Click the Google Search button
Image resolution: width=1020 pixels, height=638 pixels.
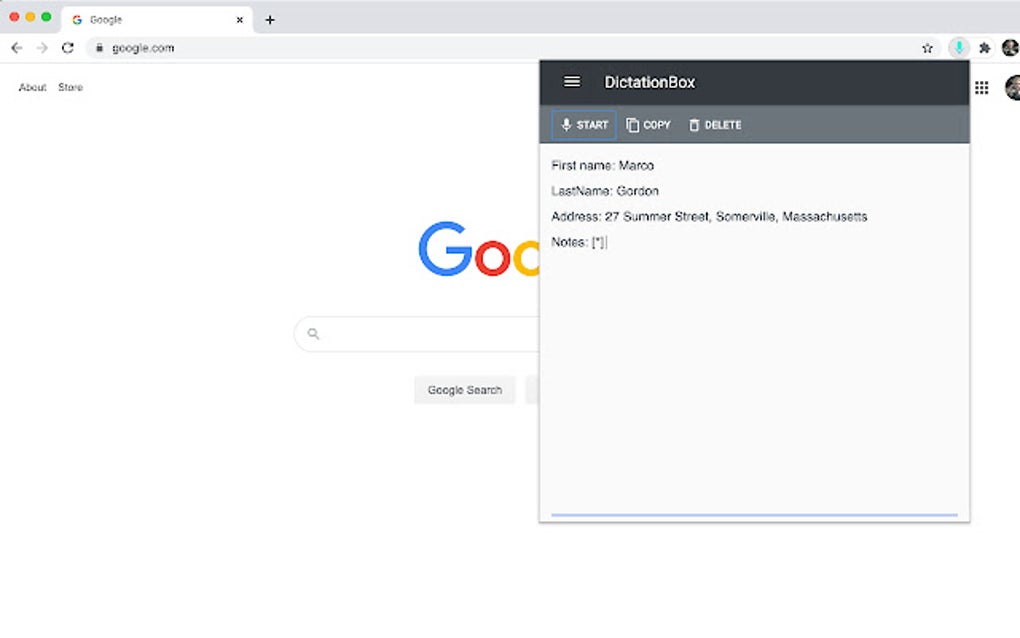[x=464, y=390]
